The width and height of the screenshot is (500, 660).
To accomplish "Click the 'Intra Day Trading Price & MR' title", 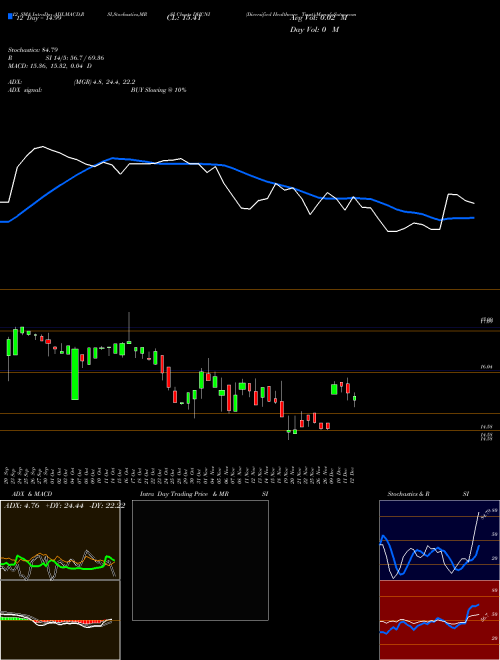I will pyautogui.click(x=184, y=494).
